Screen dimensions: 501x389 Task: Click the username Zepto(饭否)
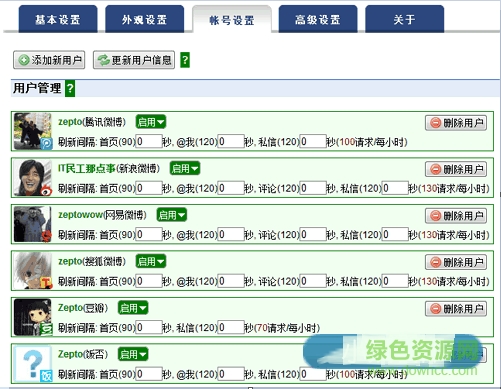83,354
